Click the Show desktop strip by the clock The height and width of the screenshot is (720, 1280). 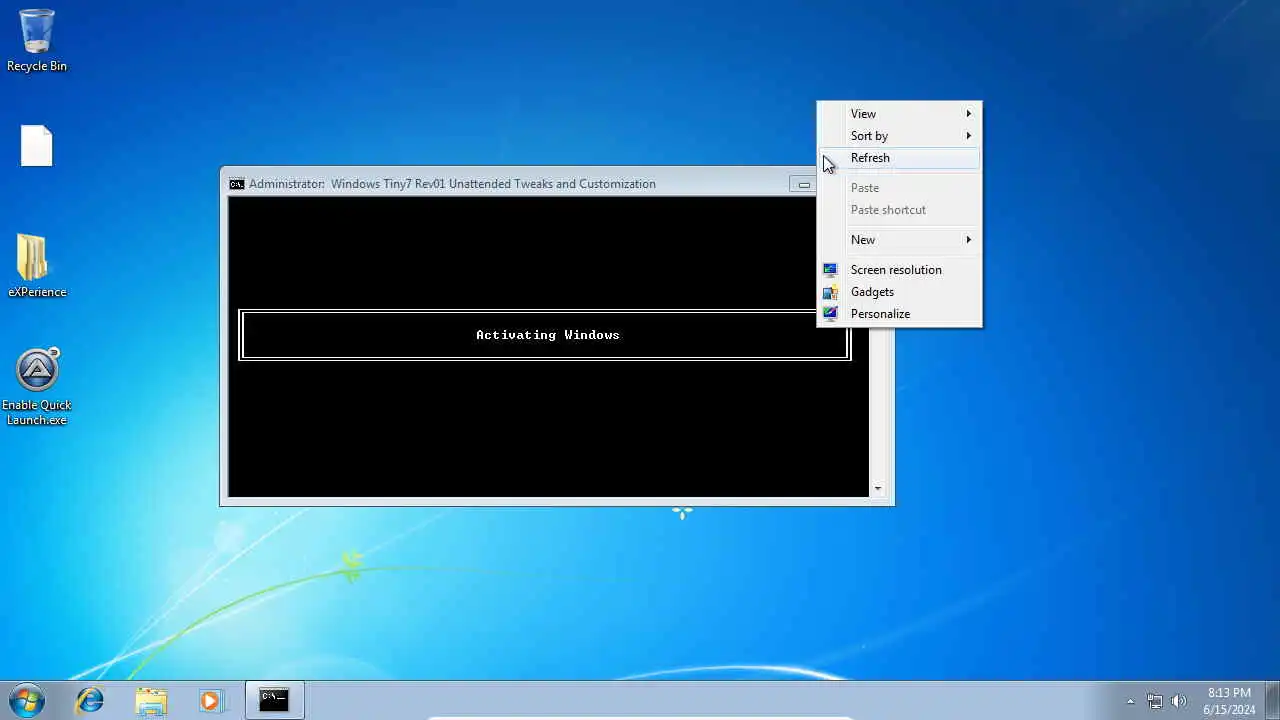[x=1272, y=701]
